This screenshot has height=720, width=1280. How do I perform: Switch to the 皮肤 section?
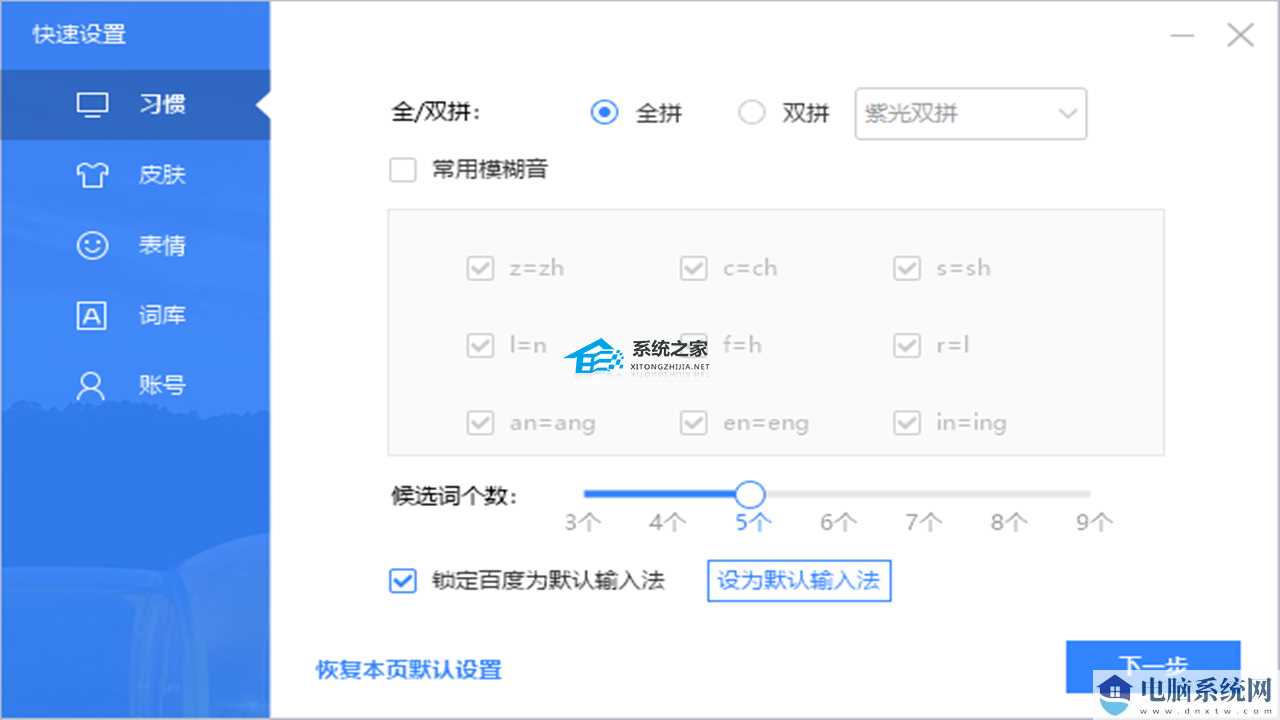161,174
